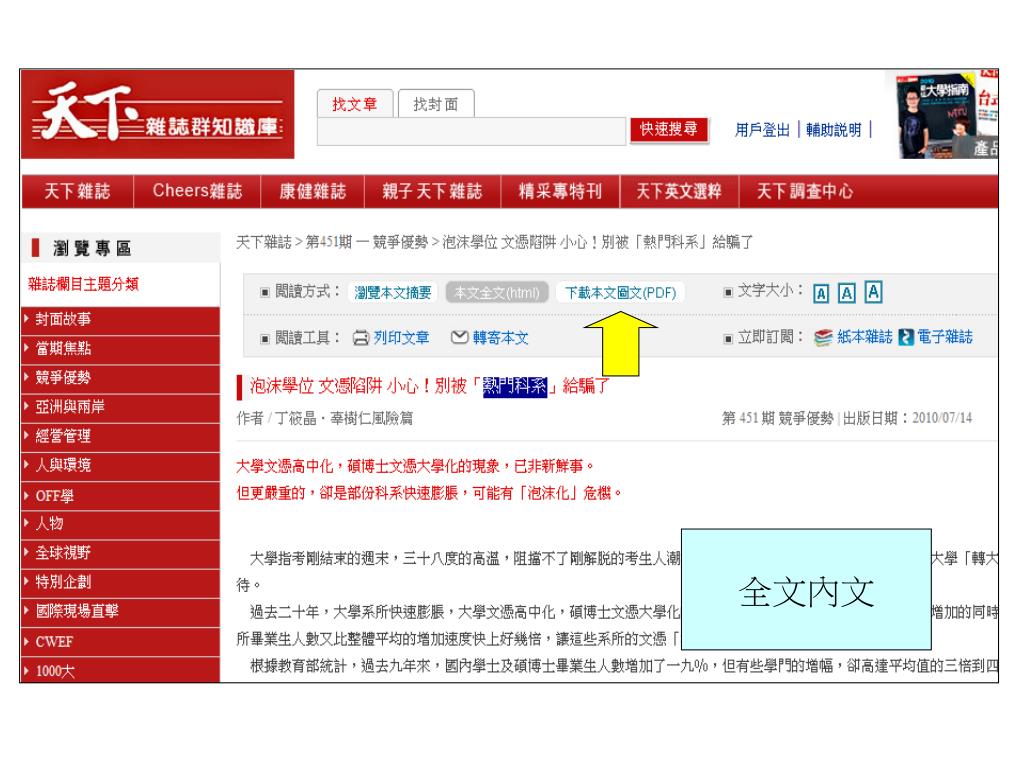Click the 紙本雜誌 subscription link text
This screenshot has width=1024, height=768.
pyautogui.click(x=865, y=337)
